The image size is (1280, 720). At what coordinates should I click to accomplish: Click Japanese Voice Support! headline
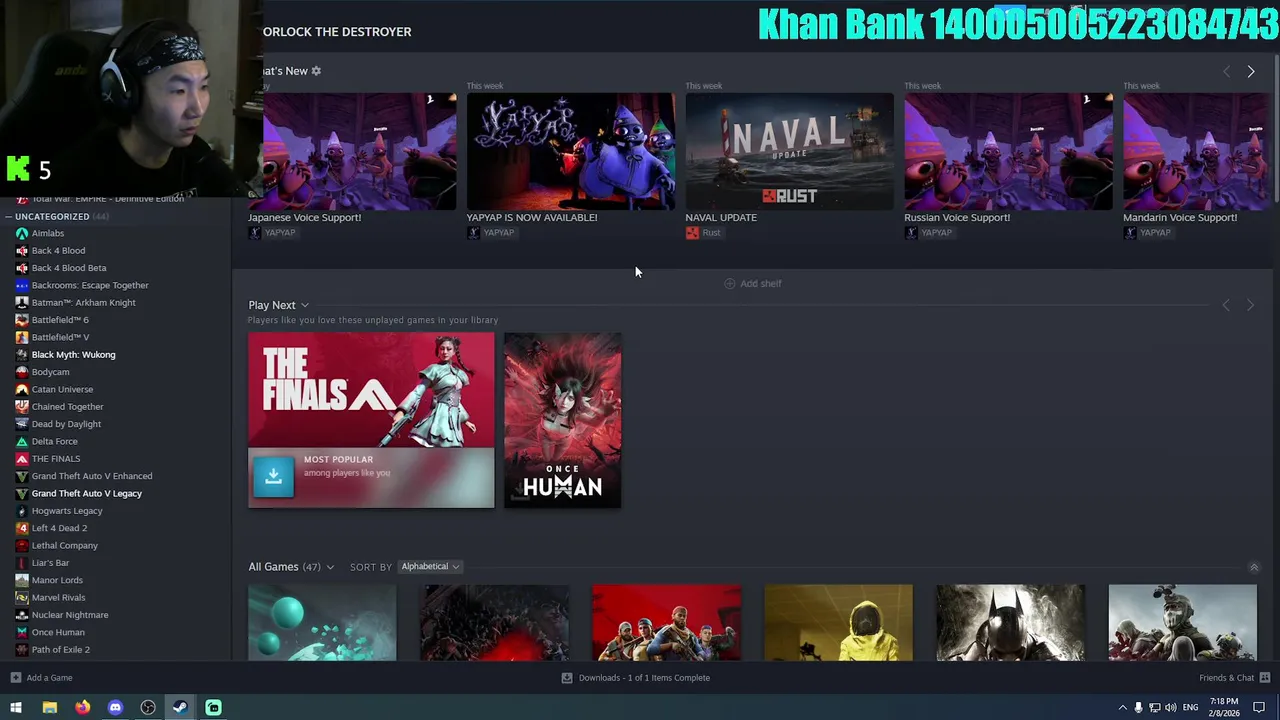[x=304, y=217]
